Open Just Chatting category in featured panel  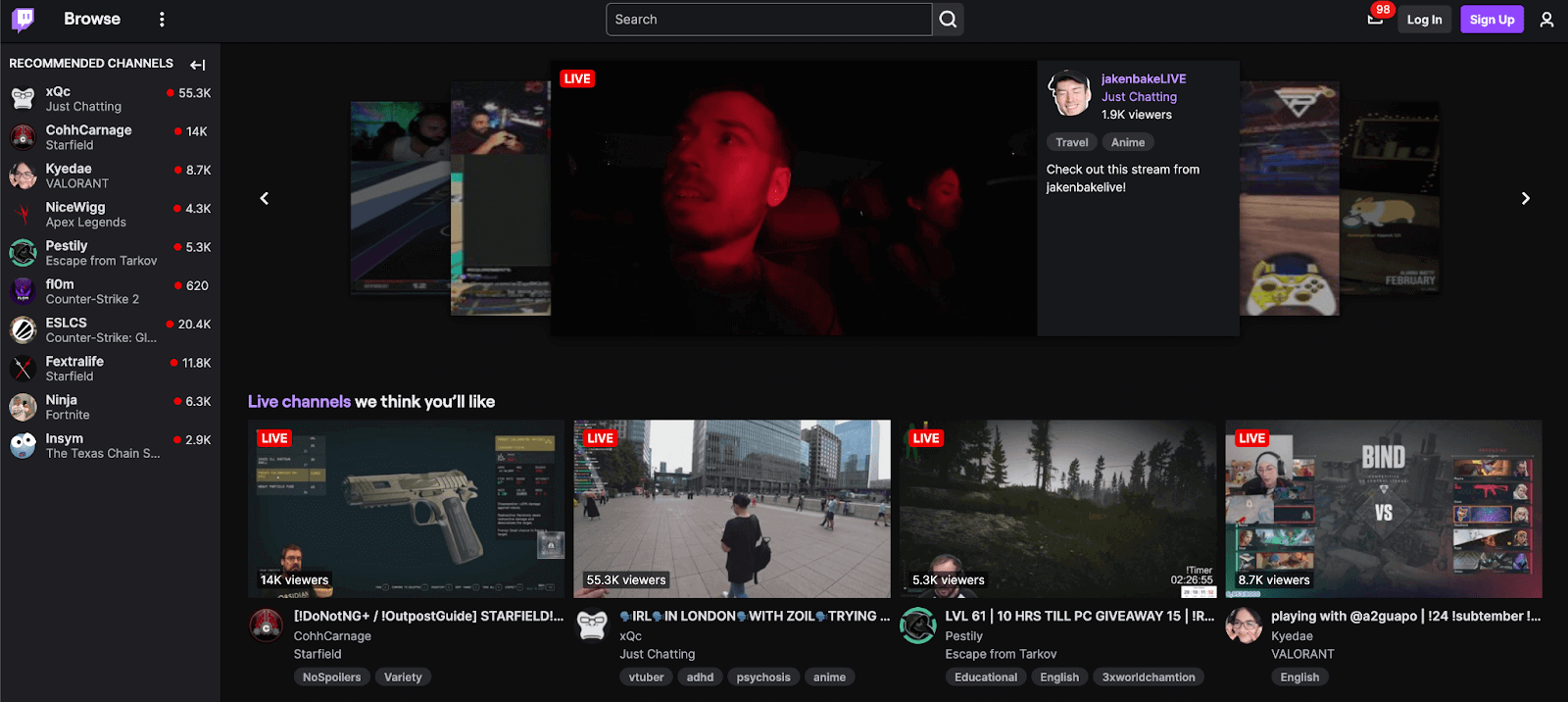(1139, 97)
